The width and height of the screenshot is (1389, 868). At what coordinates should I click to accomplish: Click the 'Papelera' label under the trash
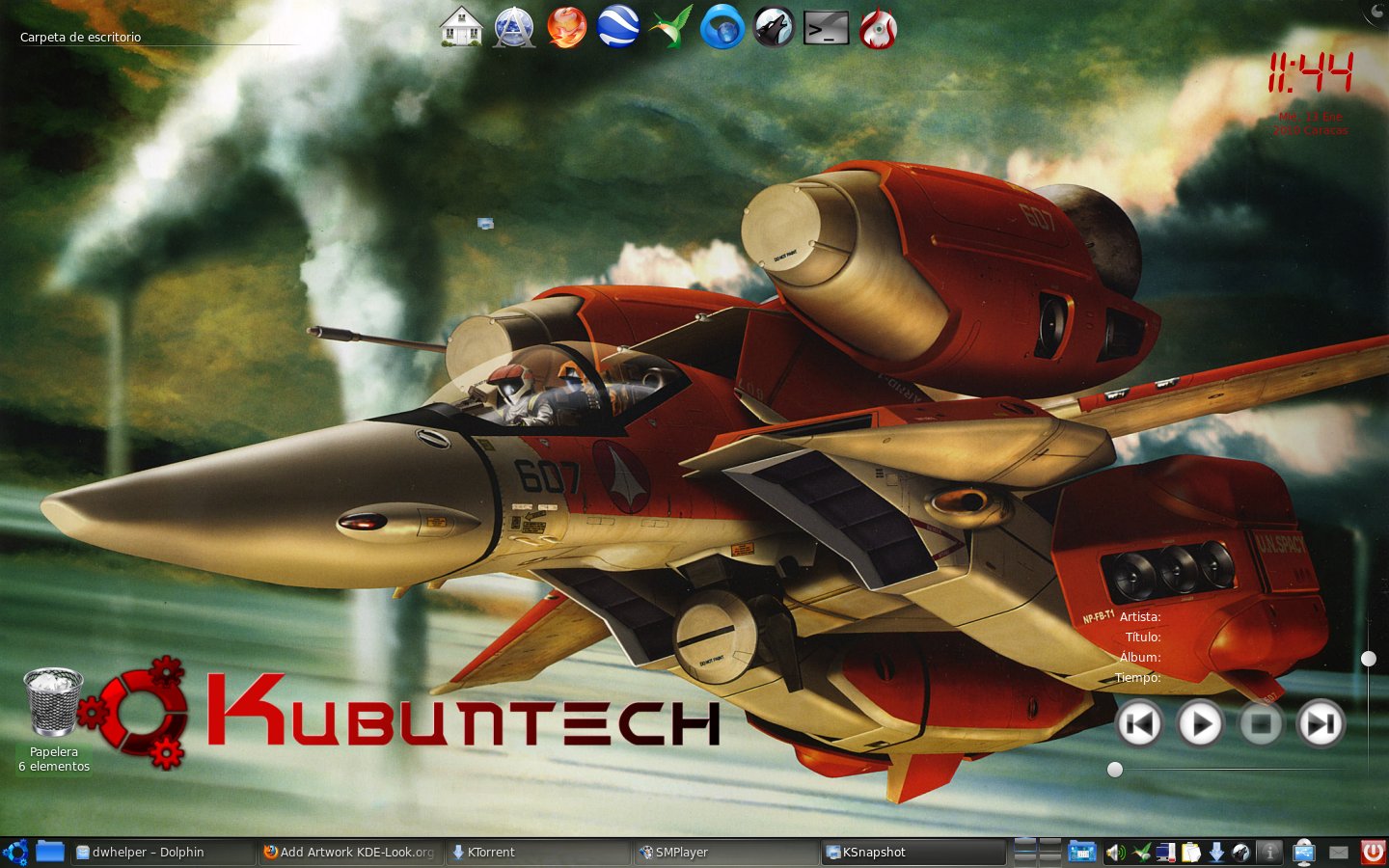(x=54, y=752)
